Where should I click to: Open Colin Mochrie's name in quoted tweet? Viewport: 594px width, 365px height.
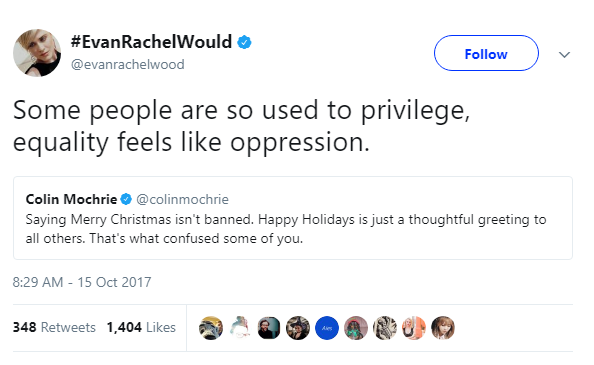pos(71,199)
